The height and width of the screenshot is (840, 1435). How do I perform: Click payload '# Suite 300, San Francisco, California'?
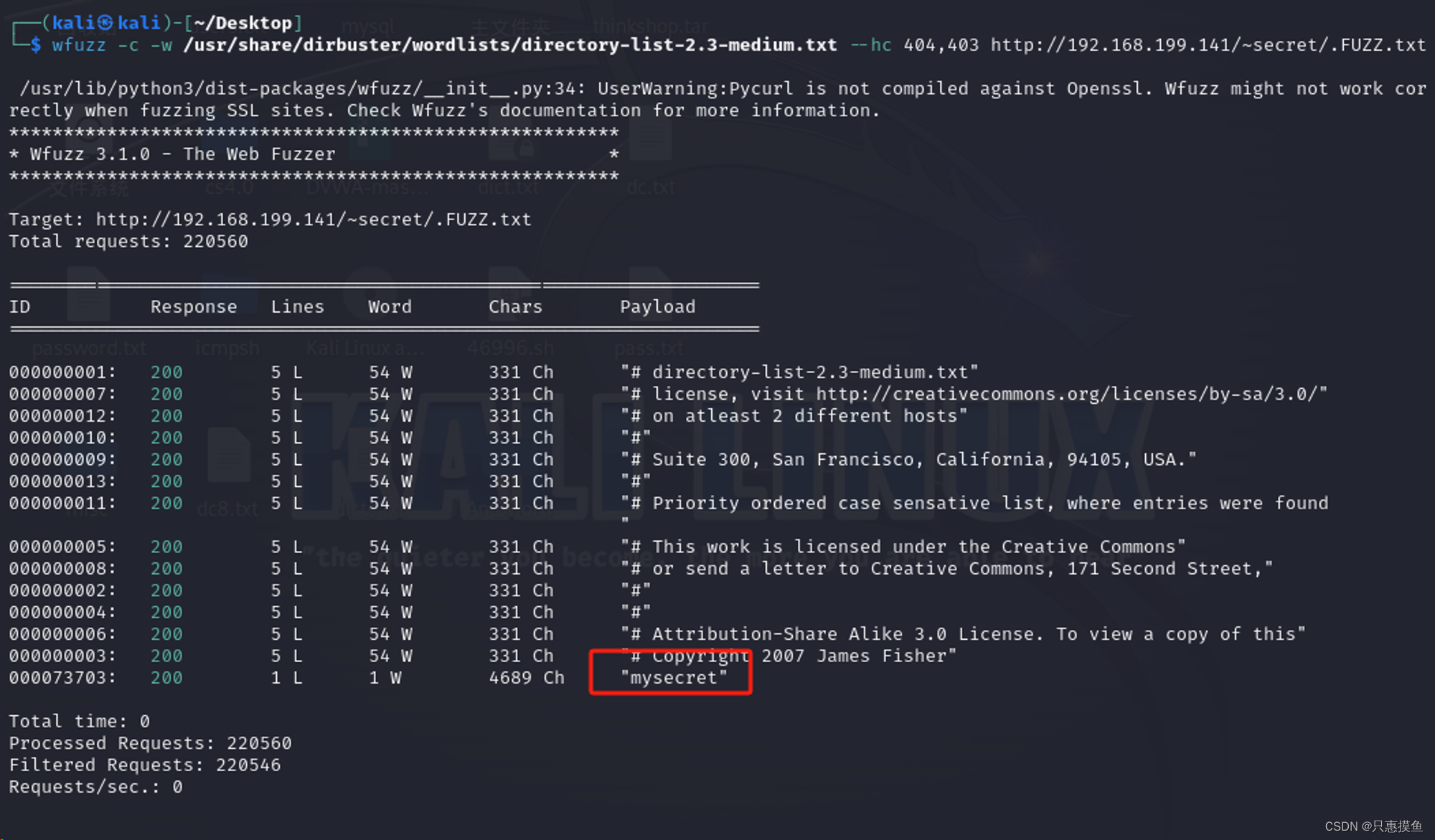(x=908, y=460)
